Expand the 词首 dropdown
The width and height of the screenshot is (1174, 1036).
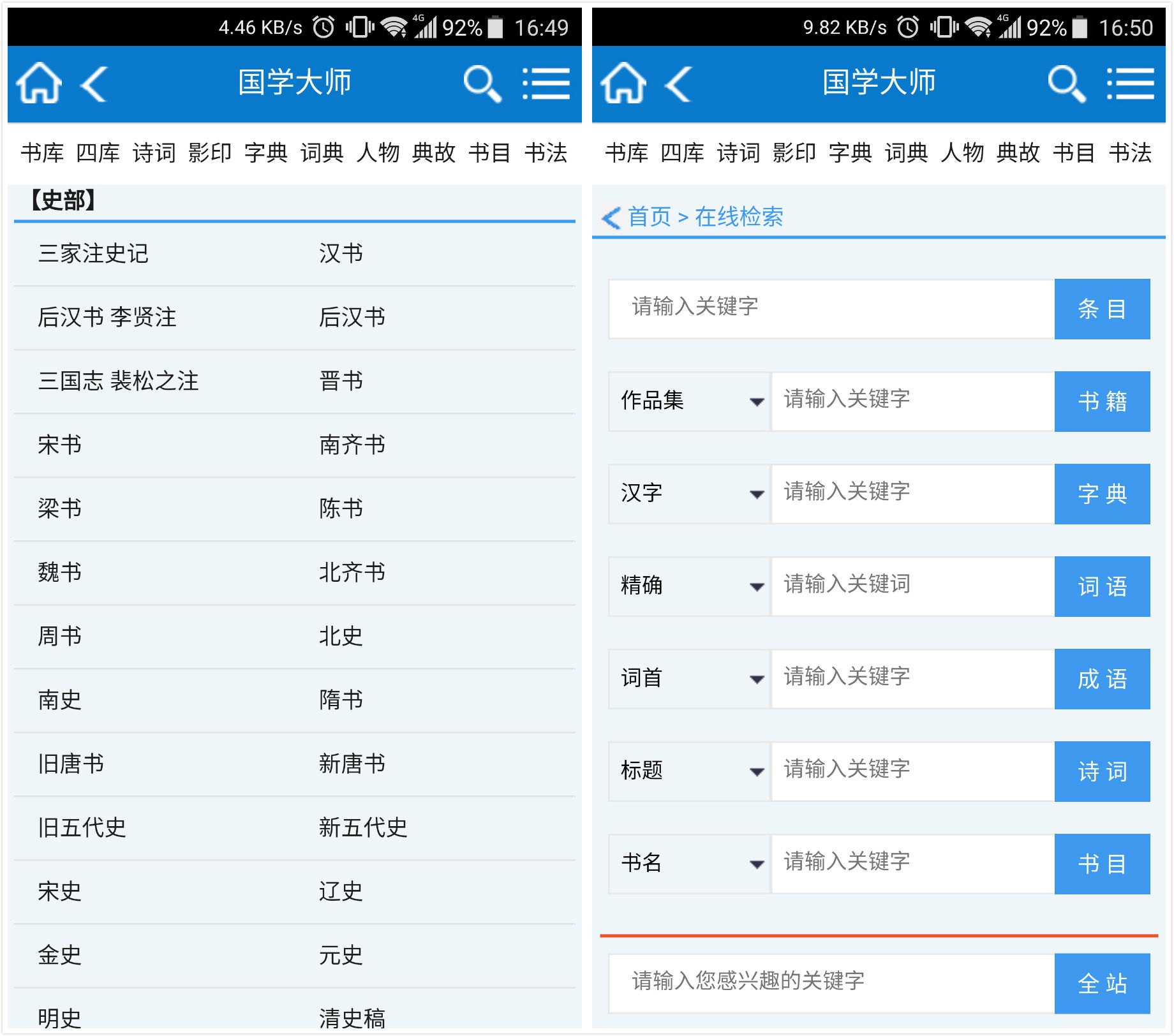(x=690, y=679)
